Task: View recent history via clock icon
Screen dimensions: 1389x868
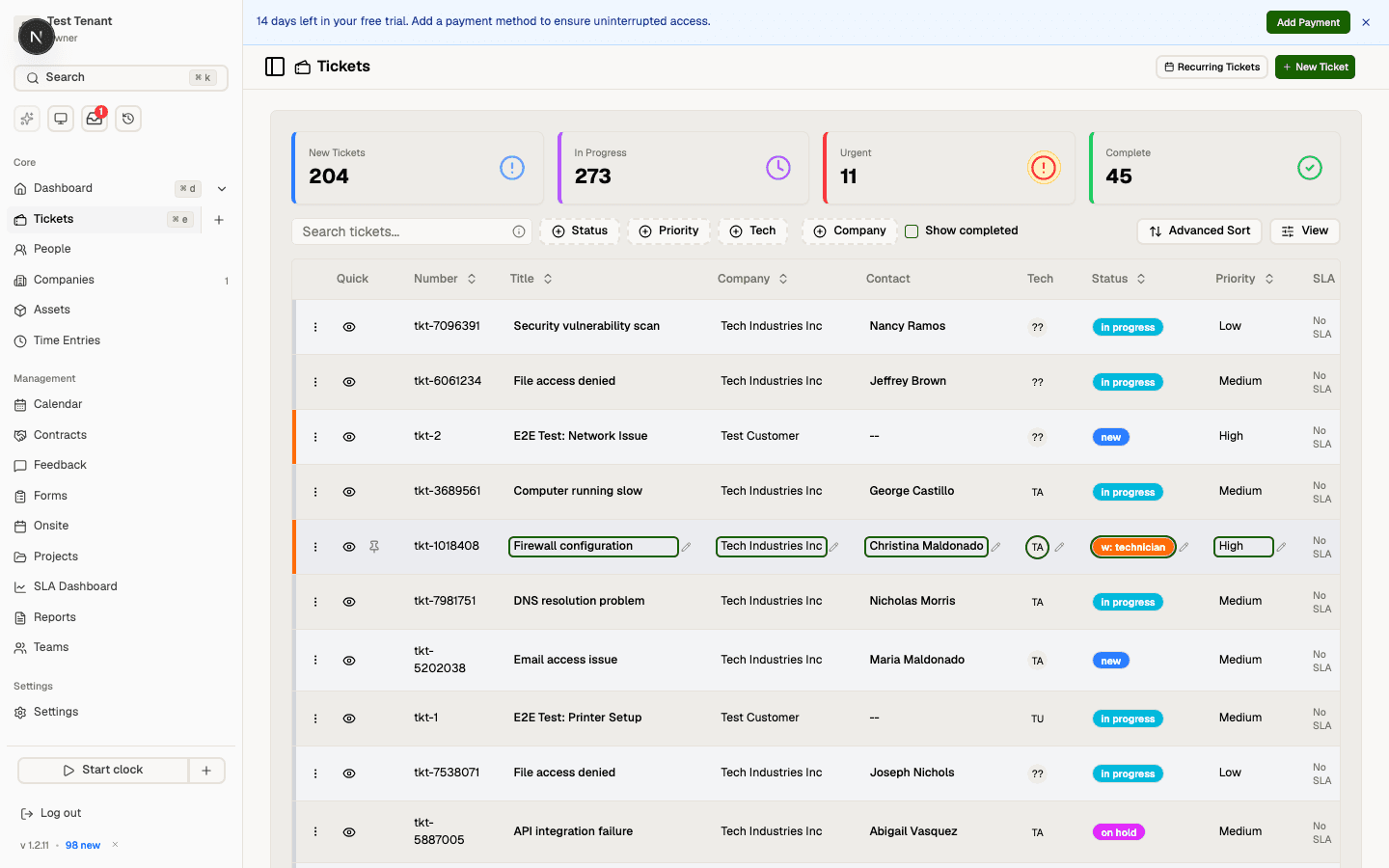Action: pyautogui.click(x=127, y=118)
